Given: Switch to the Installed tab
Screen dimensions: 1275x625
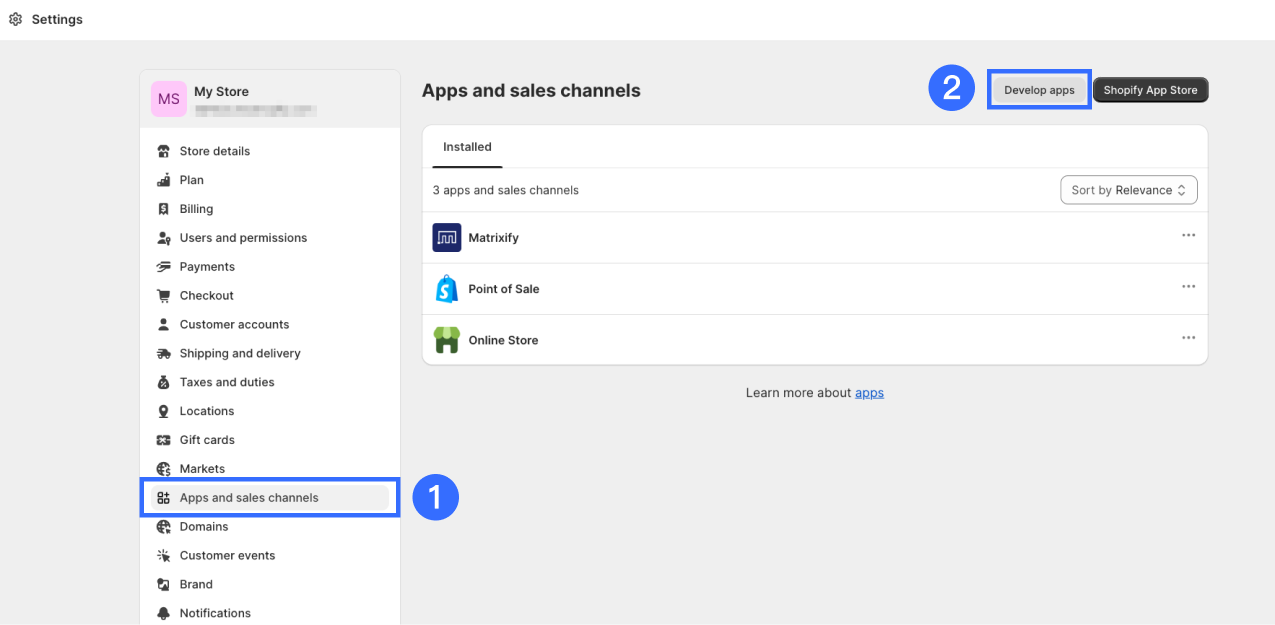Looking at the screenshot, I should 467,147.
